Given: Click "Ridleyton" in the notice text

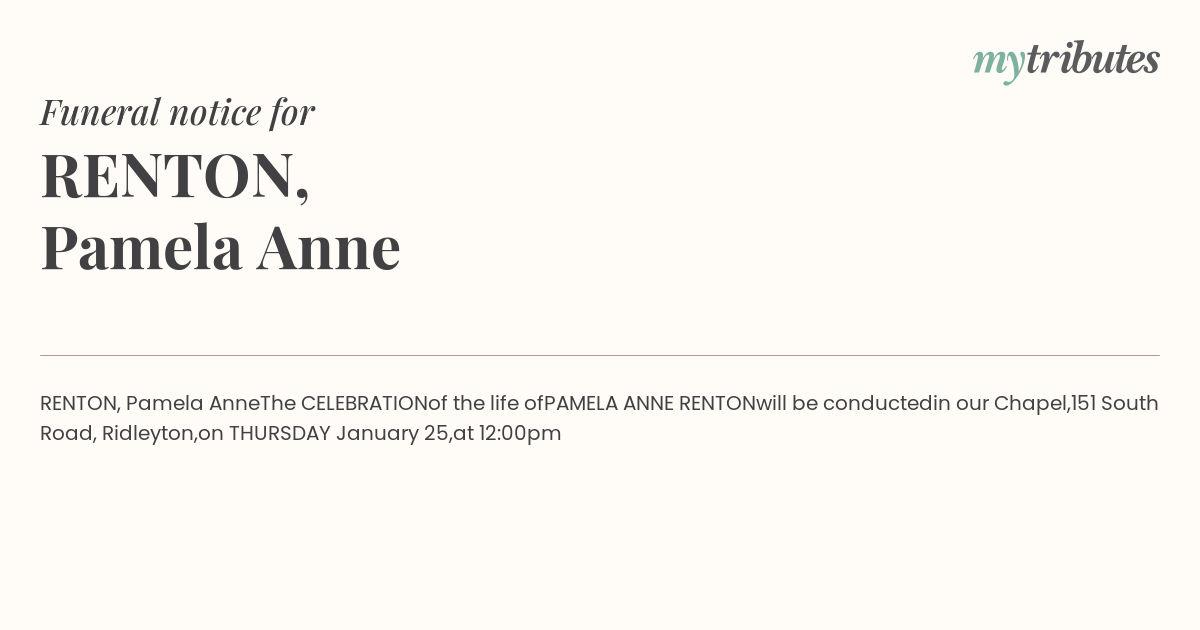Looking at the screenshot, I should pyautogui.click(x=147, y=434).
